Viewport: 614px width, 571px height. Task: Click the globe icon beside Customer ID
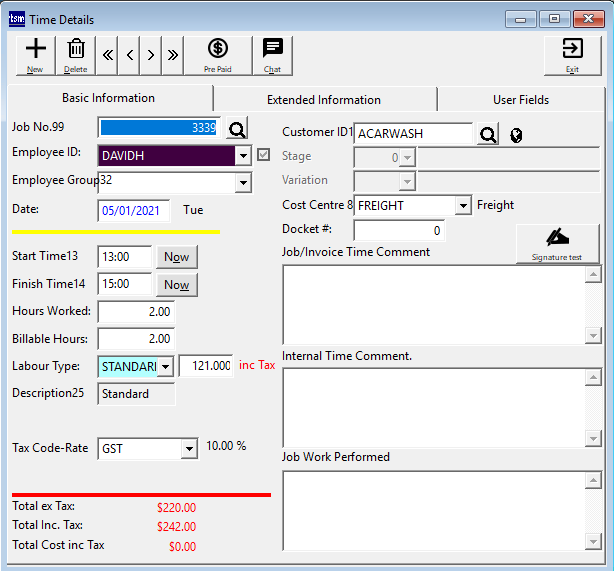pos(517,135)
